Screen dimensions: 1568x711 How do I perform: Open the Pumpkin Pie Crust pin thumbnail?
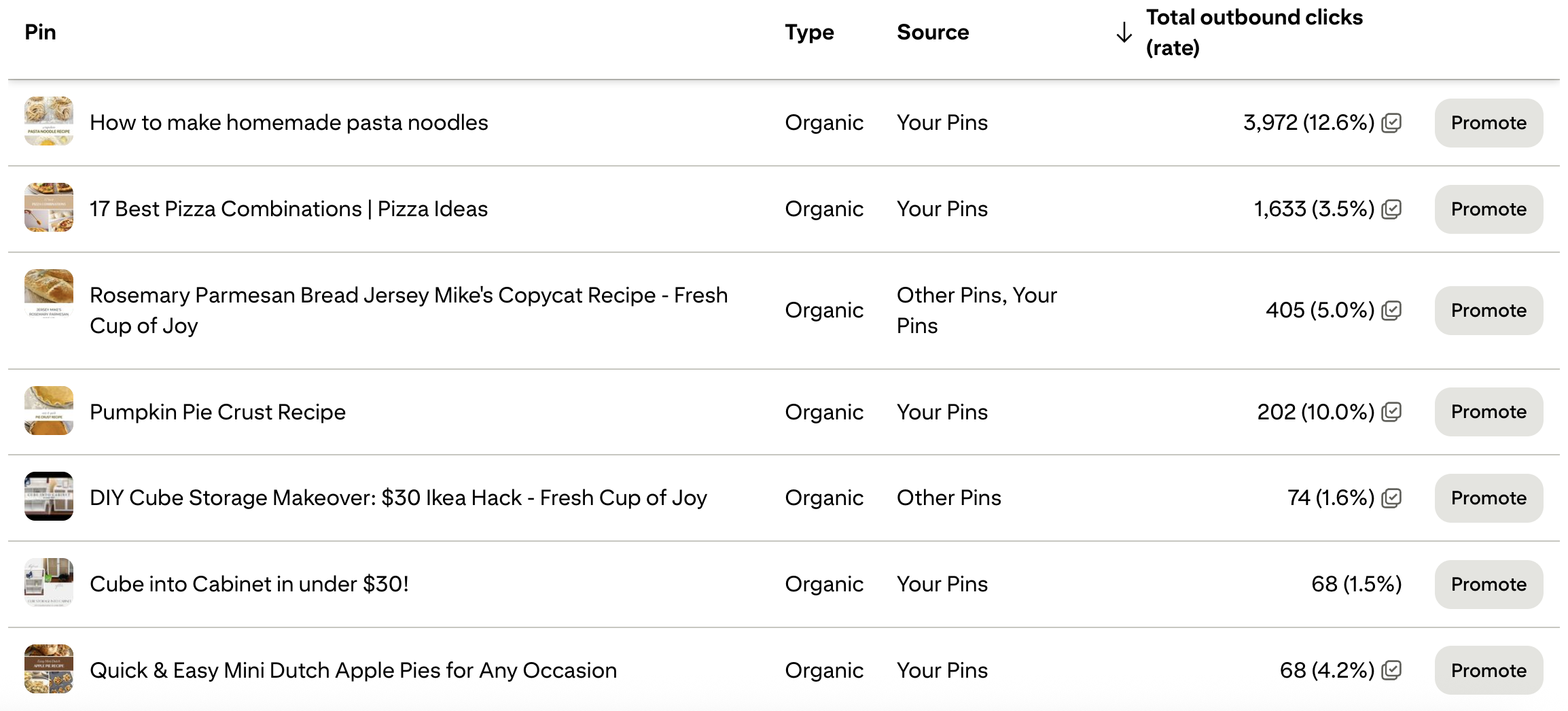49,411
